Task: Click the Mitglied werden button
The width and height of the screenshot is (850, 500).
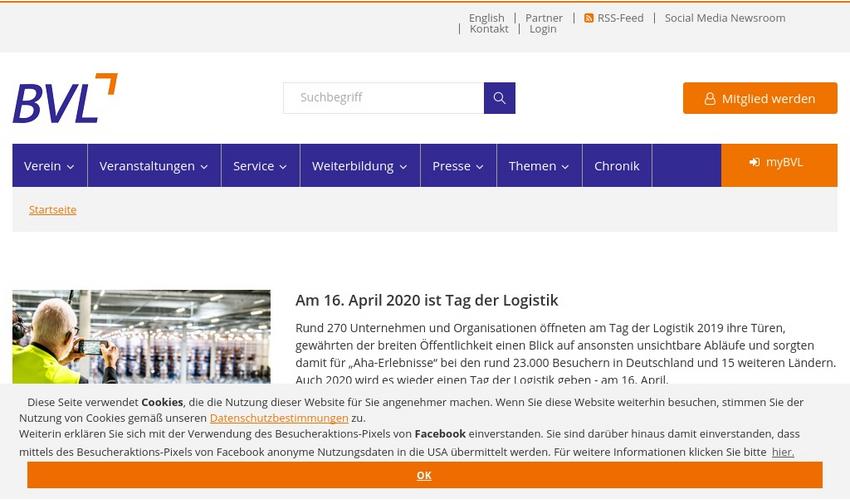Action: [760, 98]
